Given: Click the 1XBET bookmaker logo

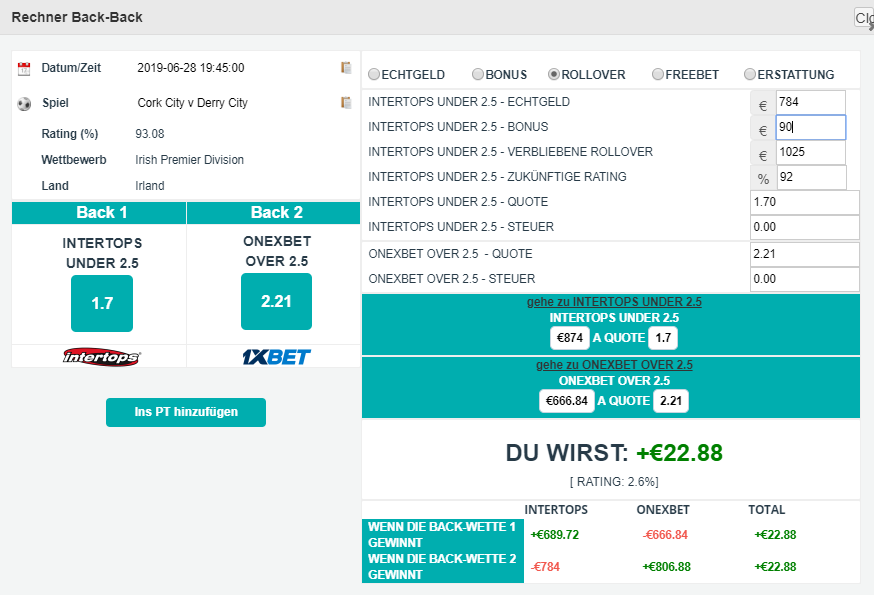Looking at the screenshot, I should coord(276,357).
